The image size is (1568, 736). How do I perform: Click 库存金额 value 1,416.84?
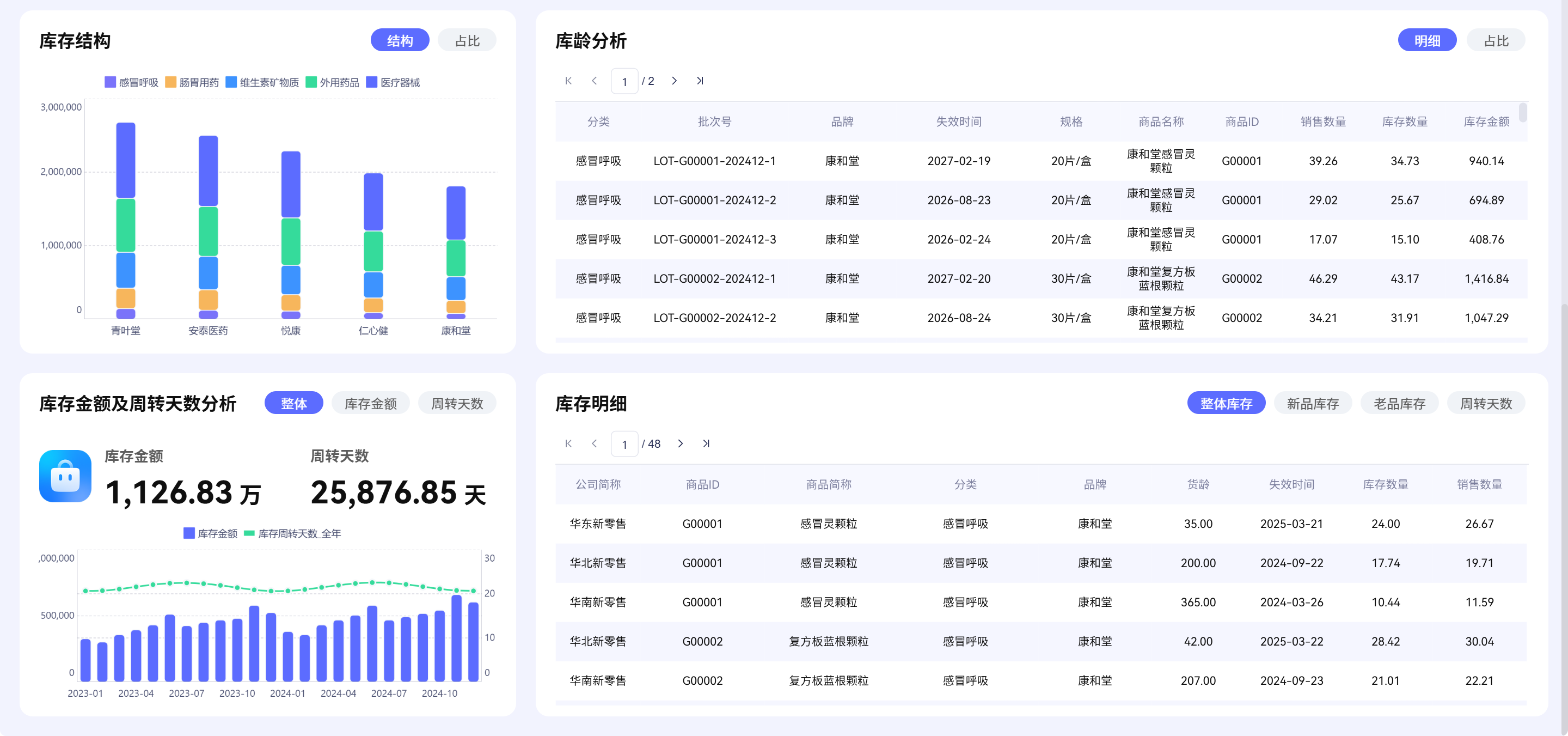pos(1486,278)
